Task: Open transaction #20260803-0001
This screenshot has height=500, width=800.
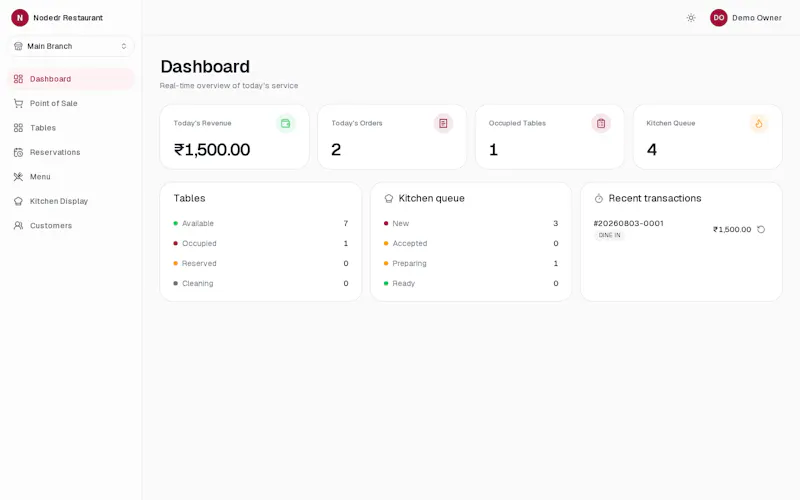Action: click(x=629, y=223)
